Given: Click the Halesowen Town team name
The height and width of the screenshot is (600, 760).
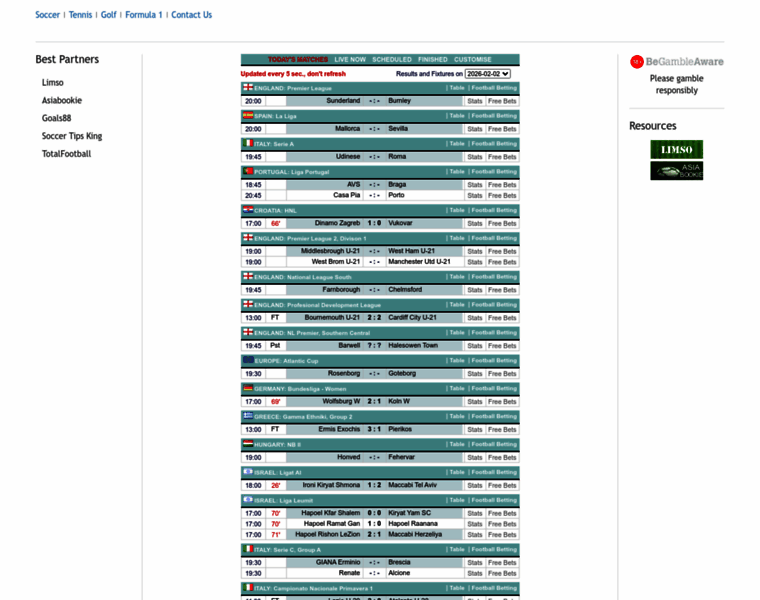Looking at the screenshot, I should (x=413, y=346).
